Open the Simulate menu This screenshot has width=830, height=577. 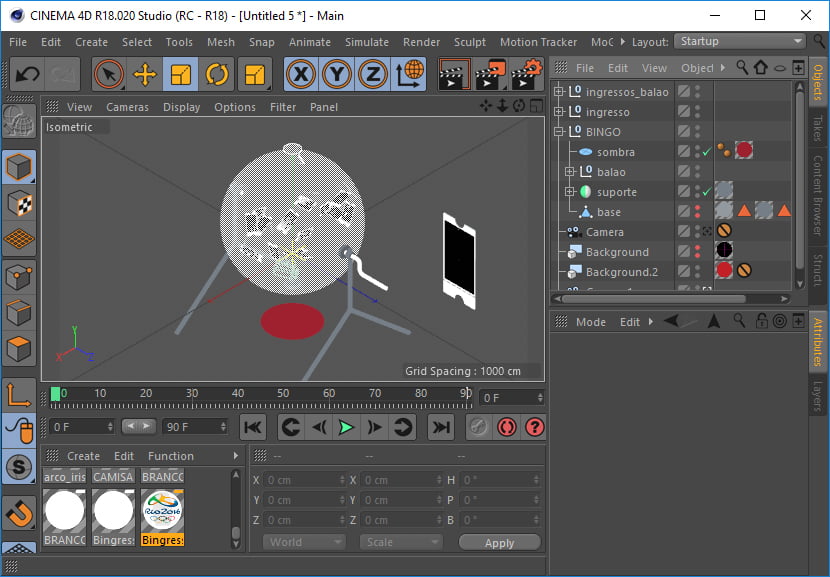point(366,42)
